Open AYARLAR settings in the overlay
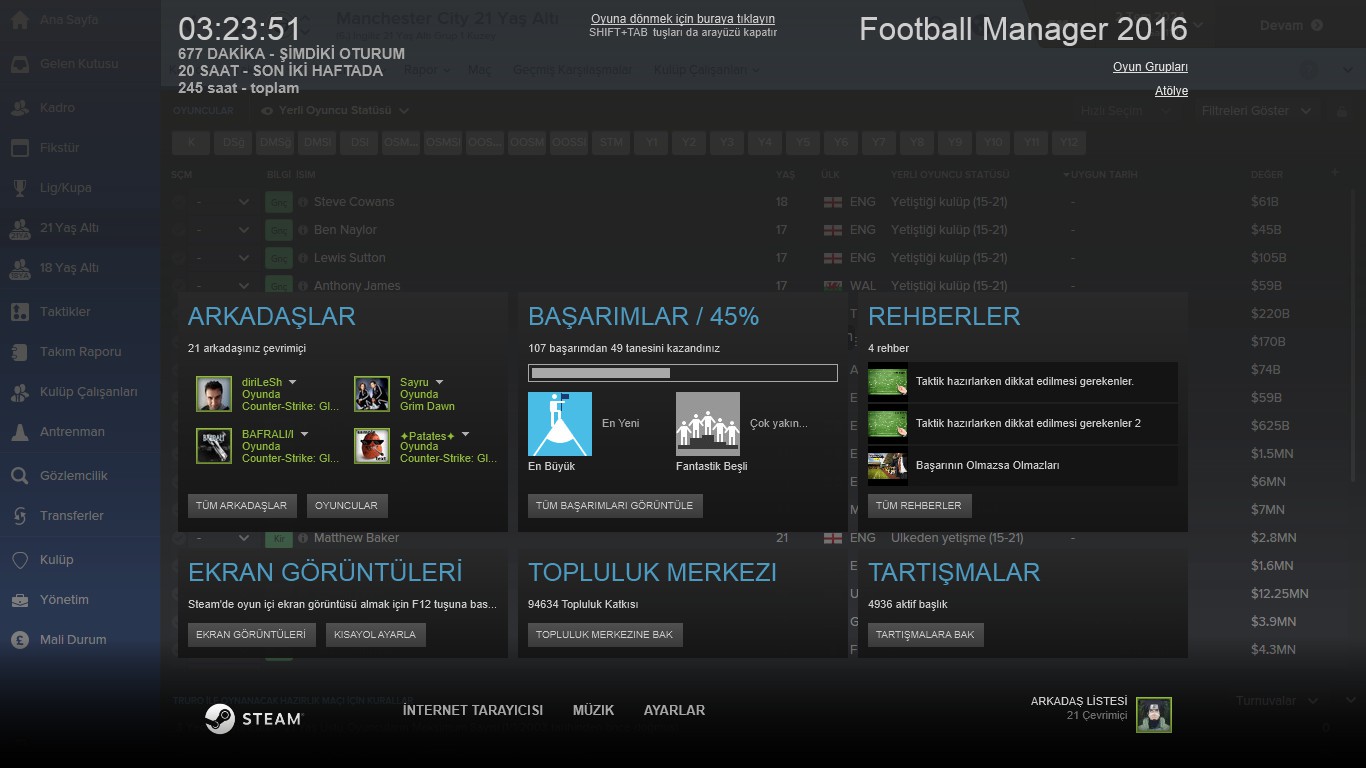Screen dimensions: 1366x768 click(674, 710)
